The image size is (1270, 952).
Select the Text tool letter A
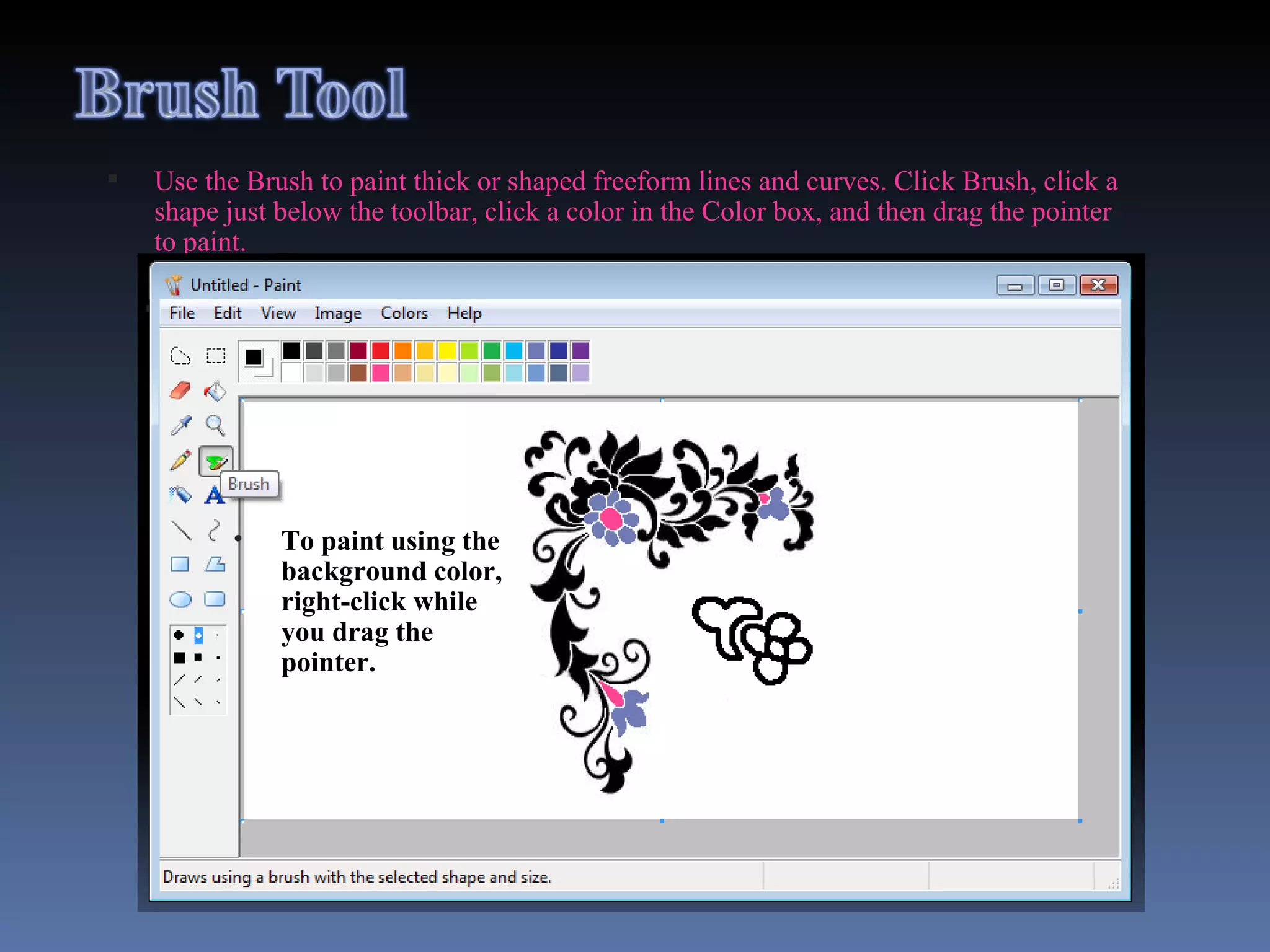pyautogui.click(x=214, y=496)
